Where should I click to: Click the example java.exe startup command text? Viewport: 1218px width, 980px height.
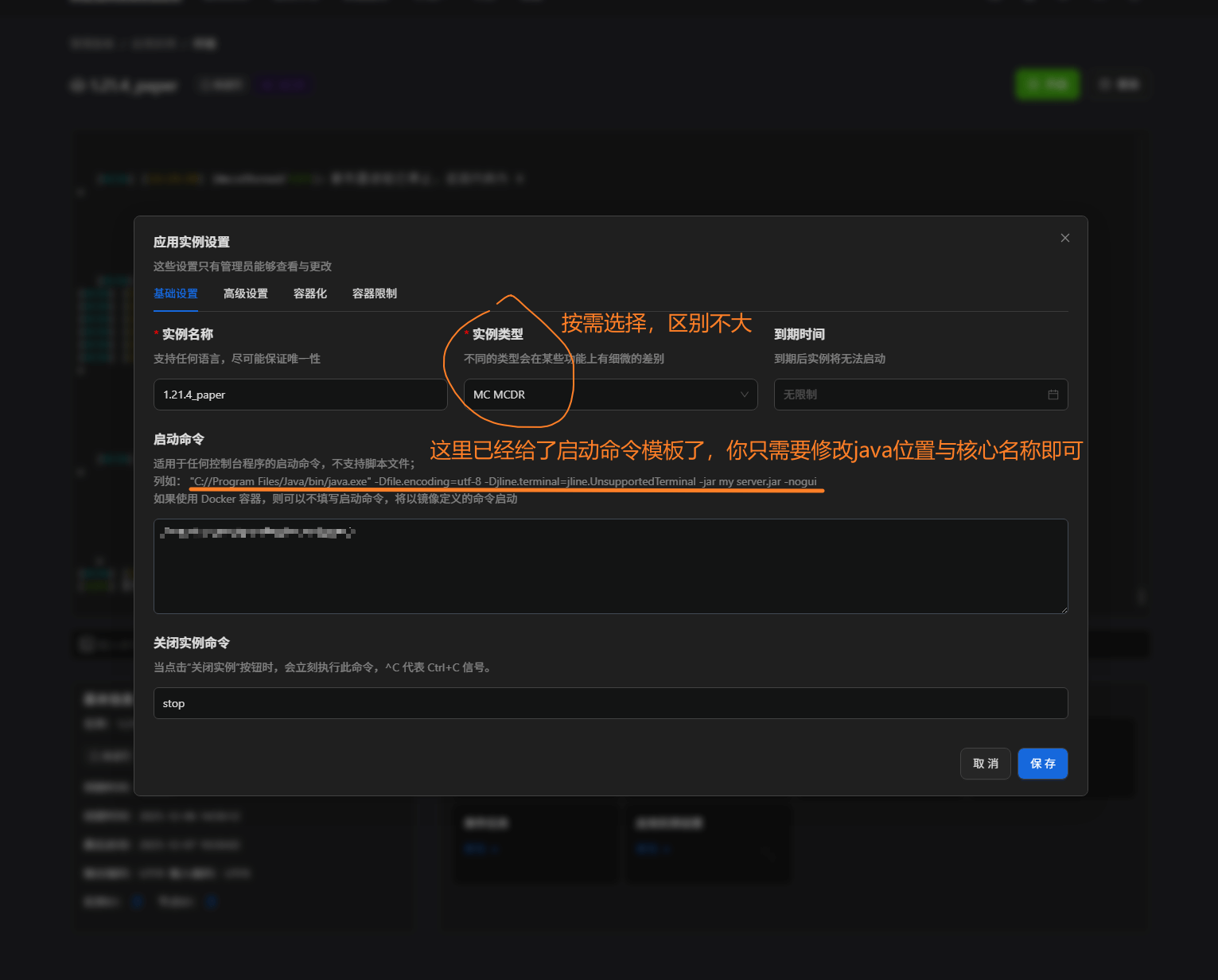504,481
